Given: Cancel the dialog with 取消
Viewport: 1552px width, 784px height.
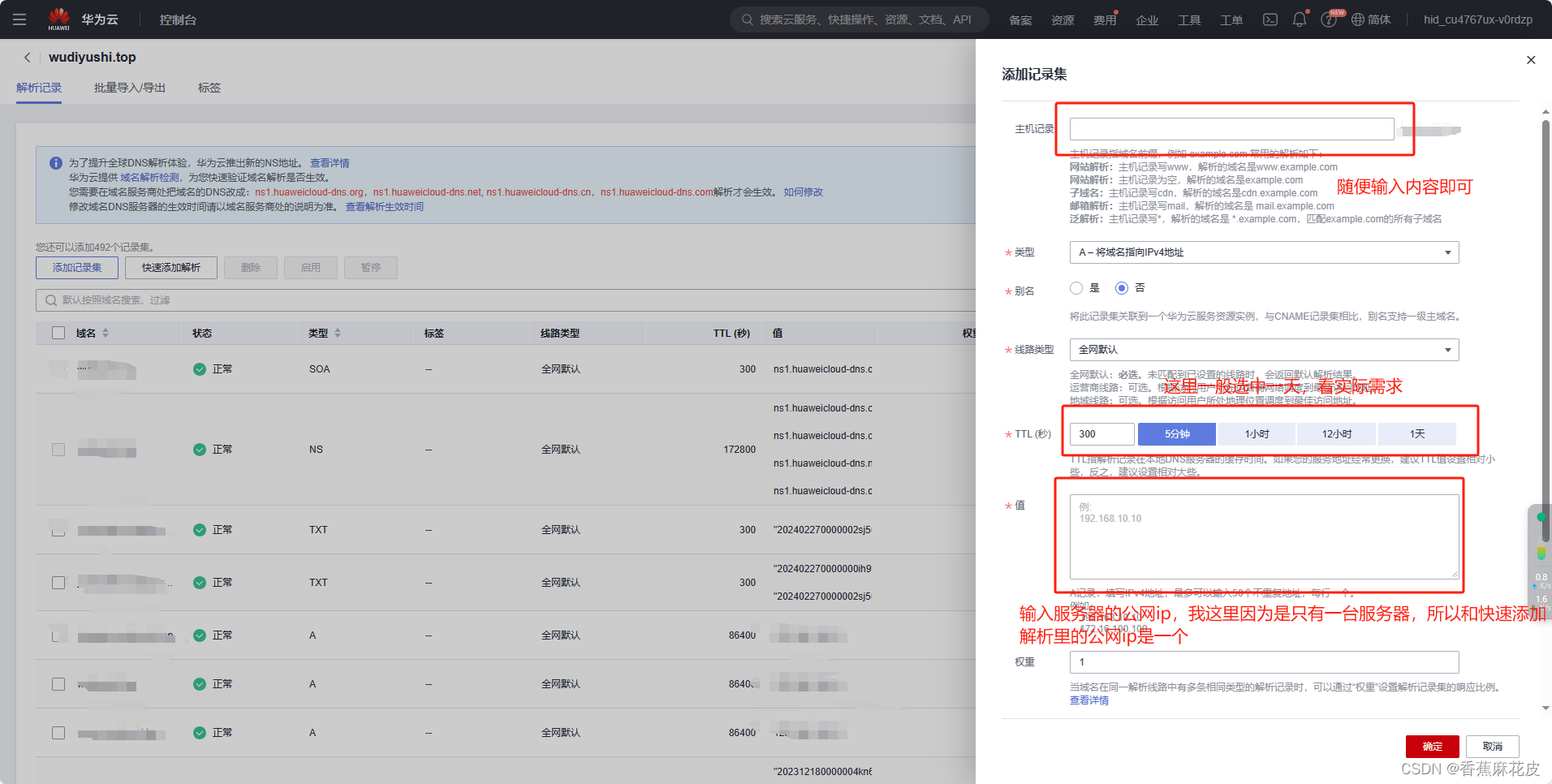Looking at the screenshot, I should [x=1493, y=747].
